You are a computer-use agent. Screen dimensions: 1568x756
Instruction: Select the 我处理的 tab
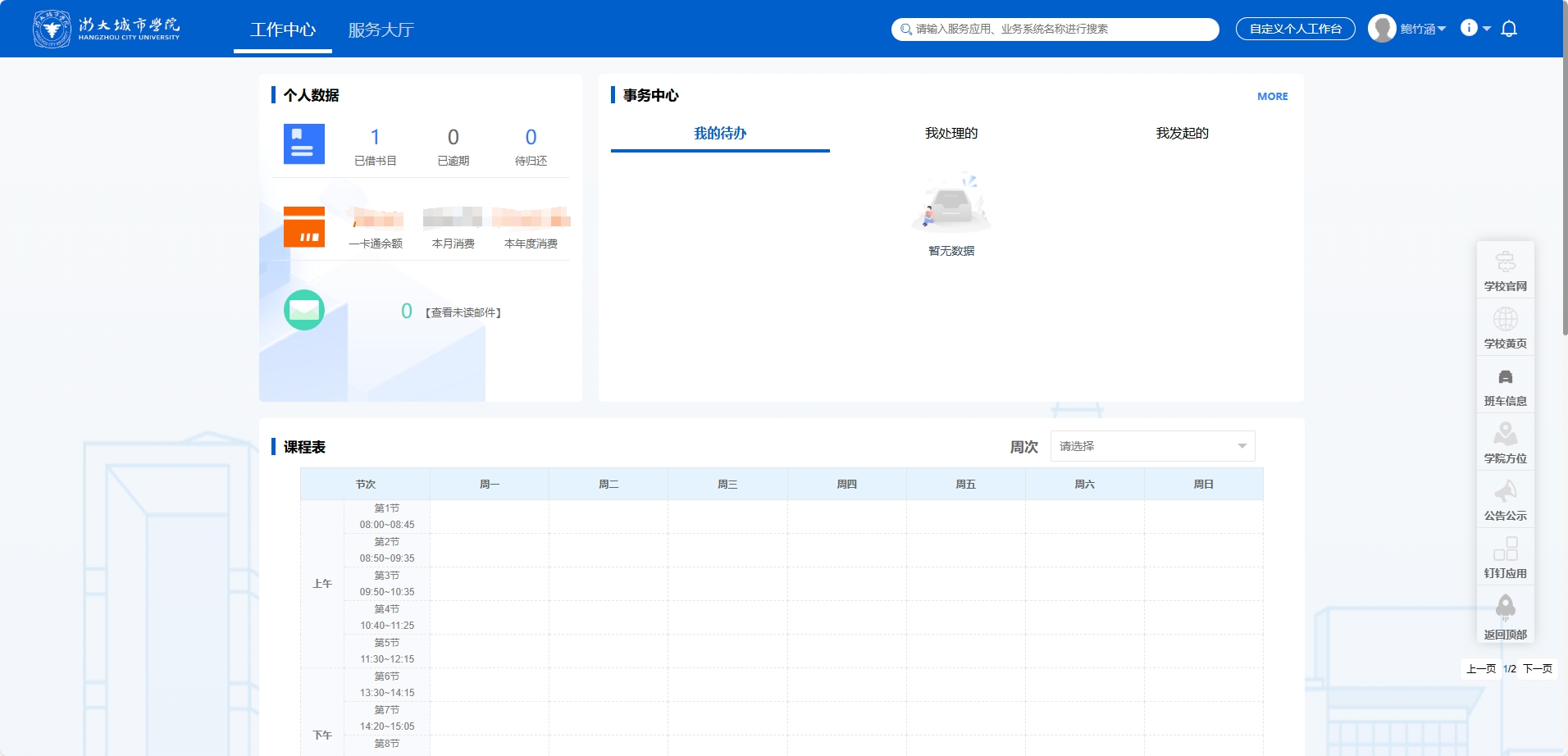click(951, 134)
